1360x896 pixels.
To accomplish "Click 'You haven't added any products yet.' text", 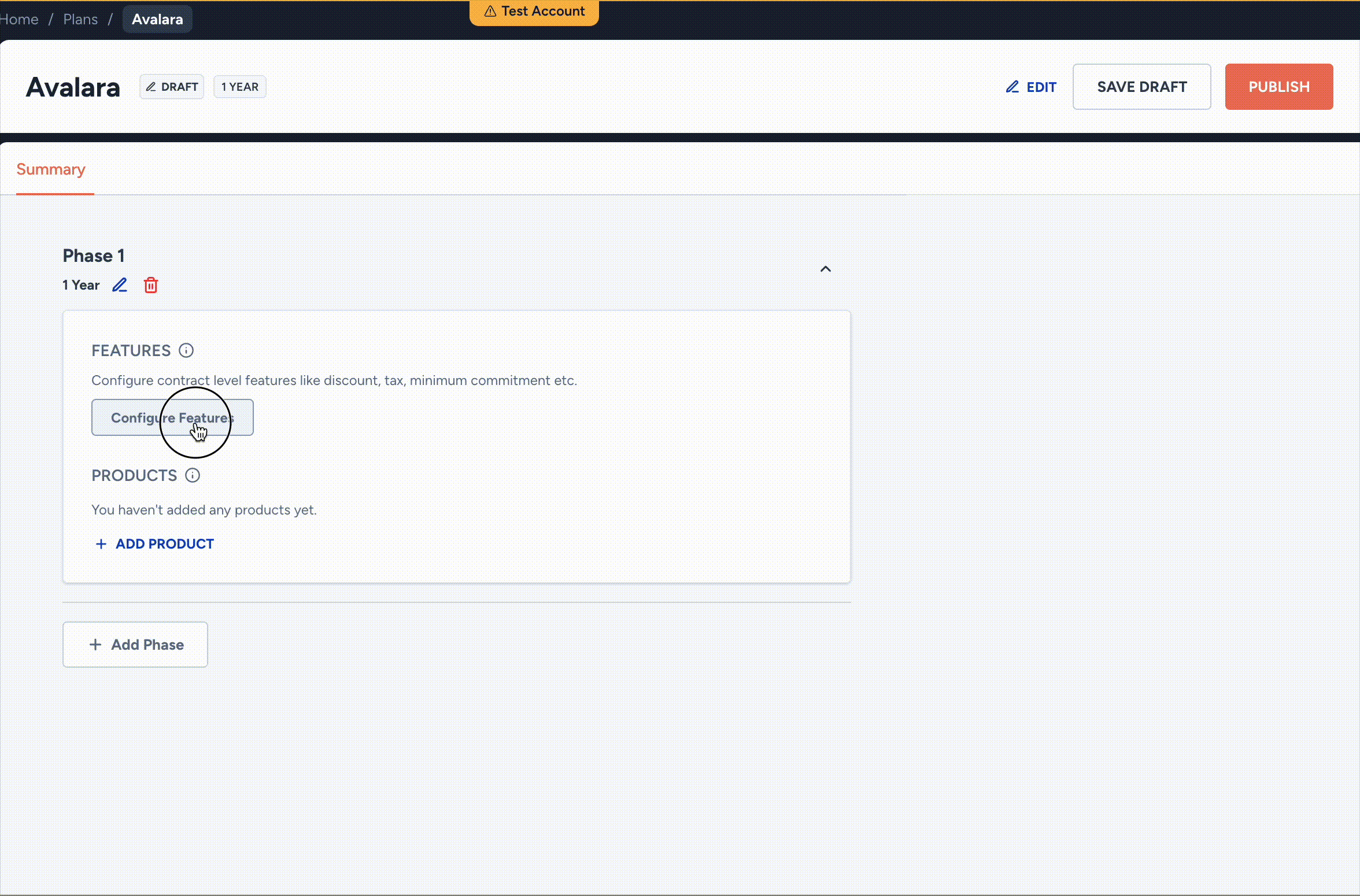I will [x=204, y=510].
